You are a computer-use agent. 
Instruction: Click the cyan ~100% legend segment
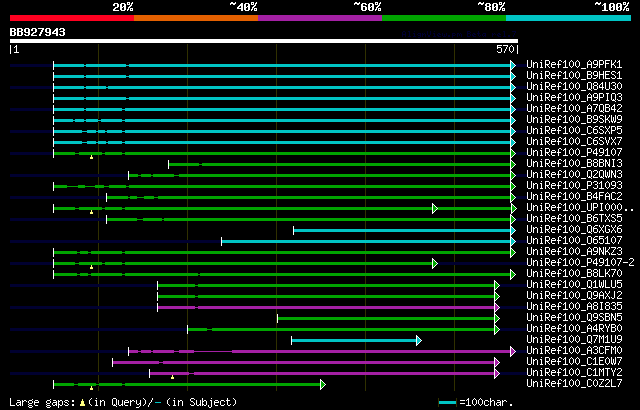[568, 18]
